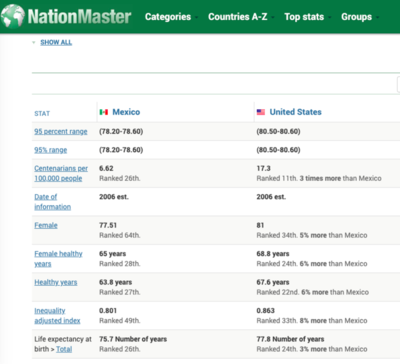Open the United States country link

pos(295,112)
